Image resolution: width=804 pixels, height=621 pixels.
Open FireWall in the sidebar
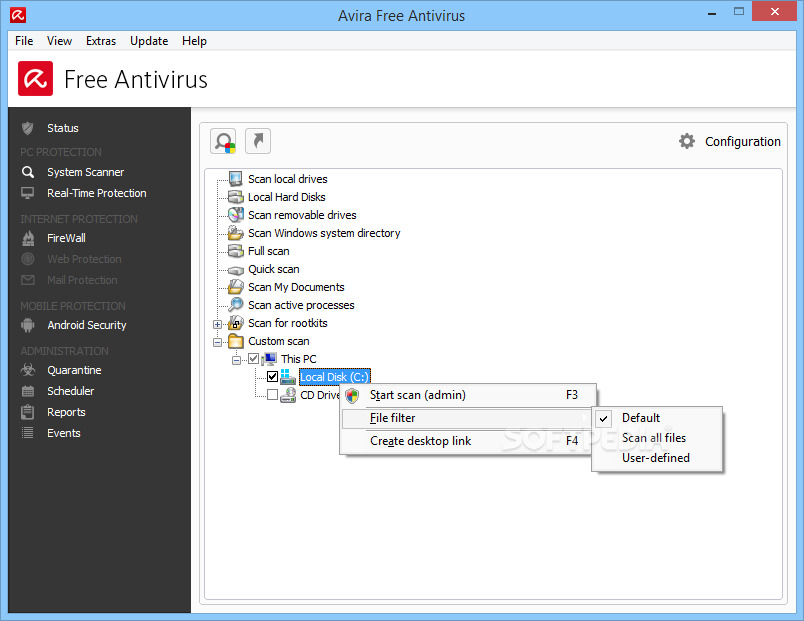[66, 238]
